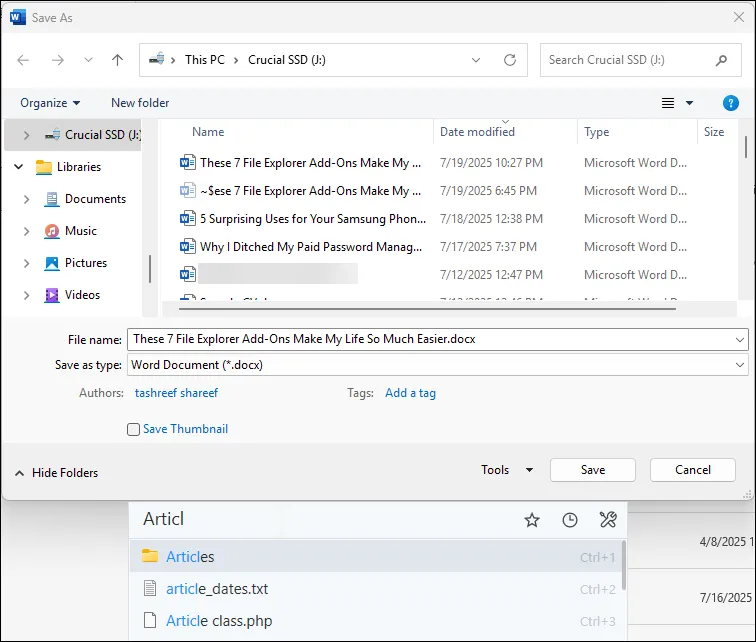Refresh the Crucial SSD folder view
This screenshot has width=756, height=642.
point(510,60)
